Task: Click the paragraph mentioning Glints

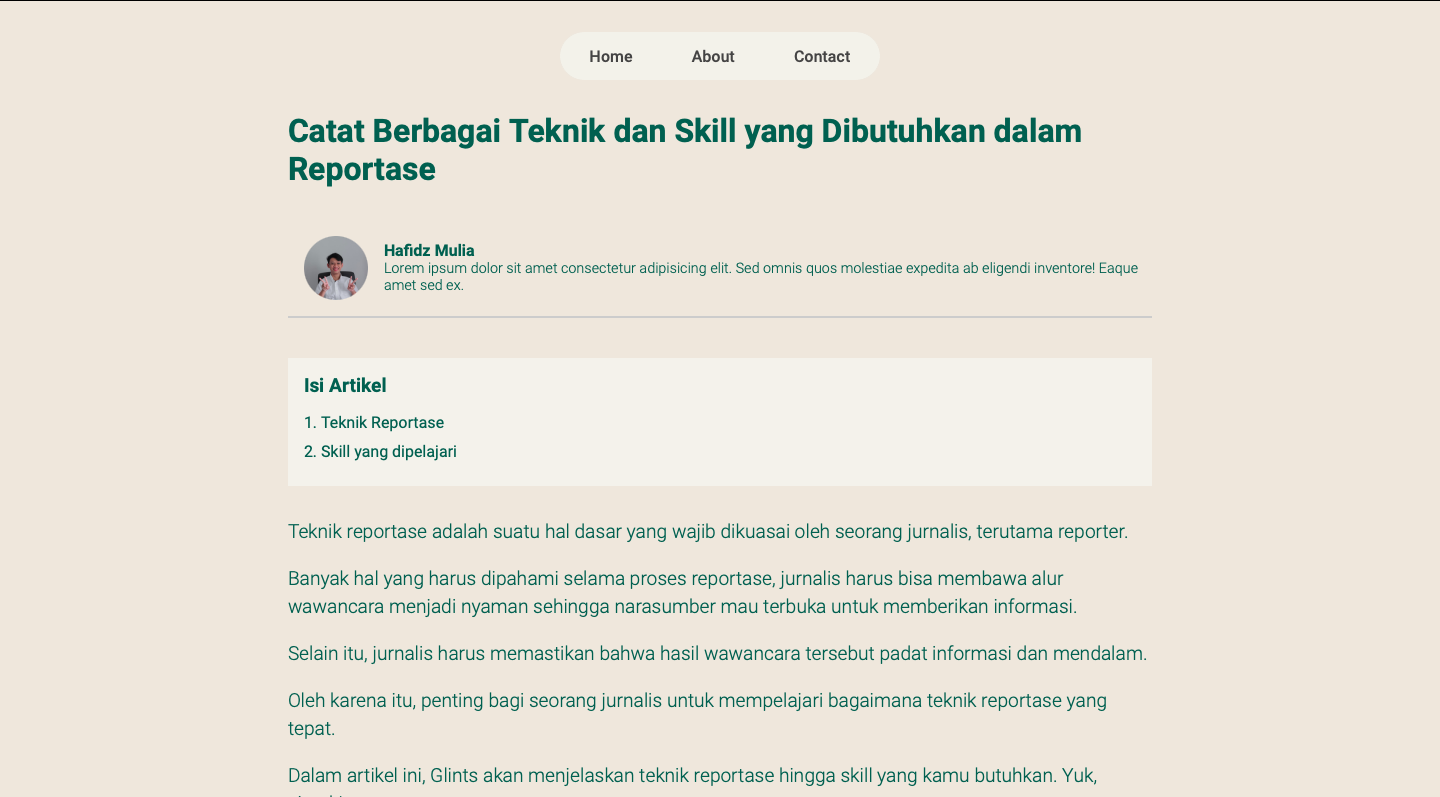Action: pos(693,774)
